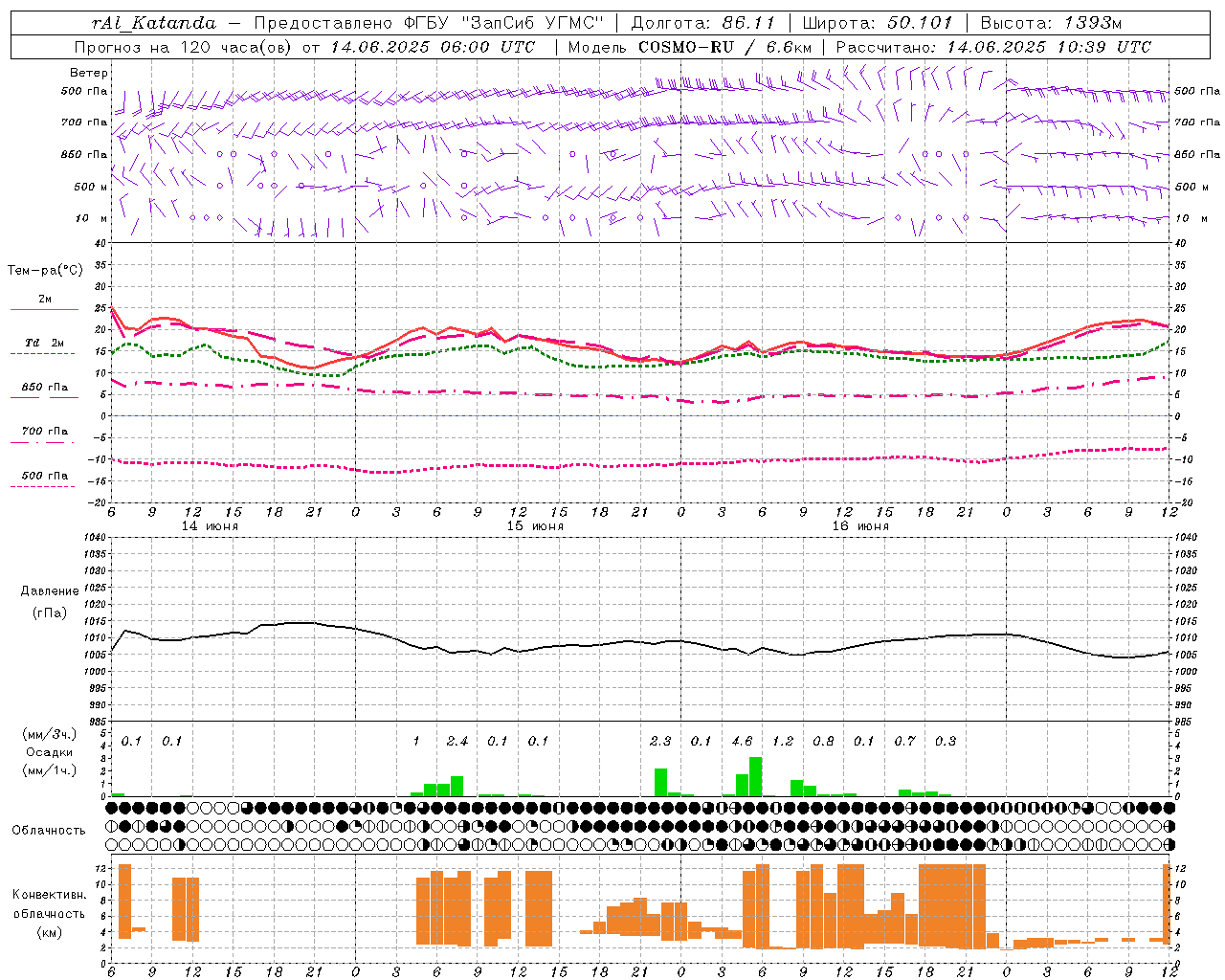
Task: Click the 'Давление' pressure panel label
Action: pos(50,590)
